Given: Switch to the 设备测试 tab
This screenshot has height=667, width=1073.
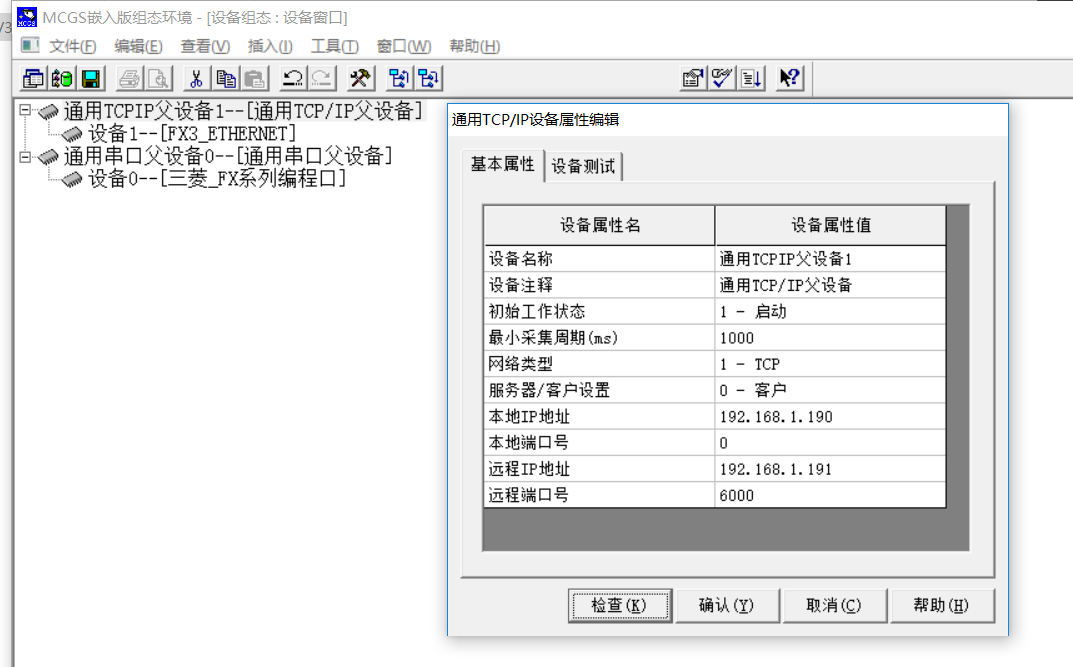Looking at the screenshot, I should 583,166.
